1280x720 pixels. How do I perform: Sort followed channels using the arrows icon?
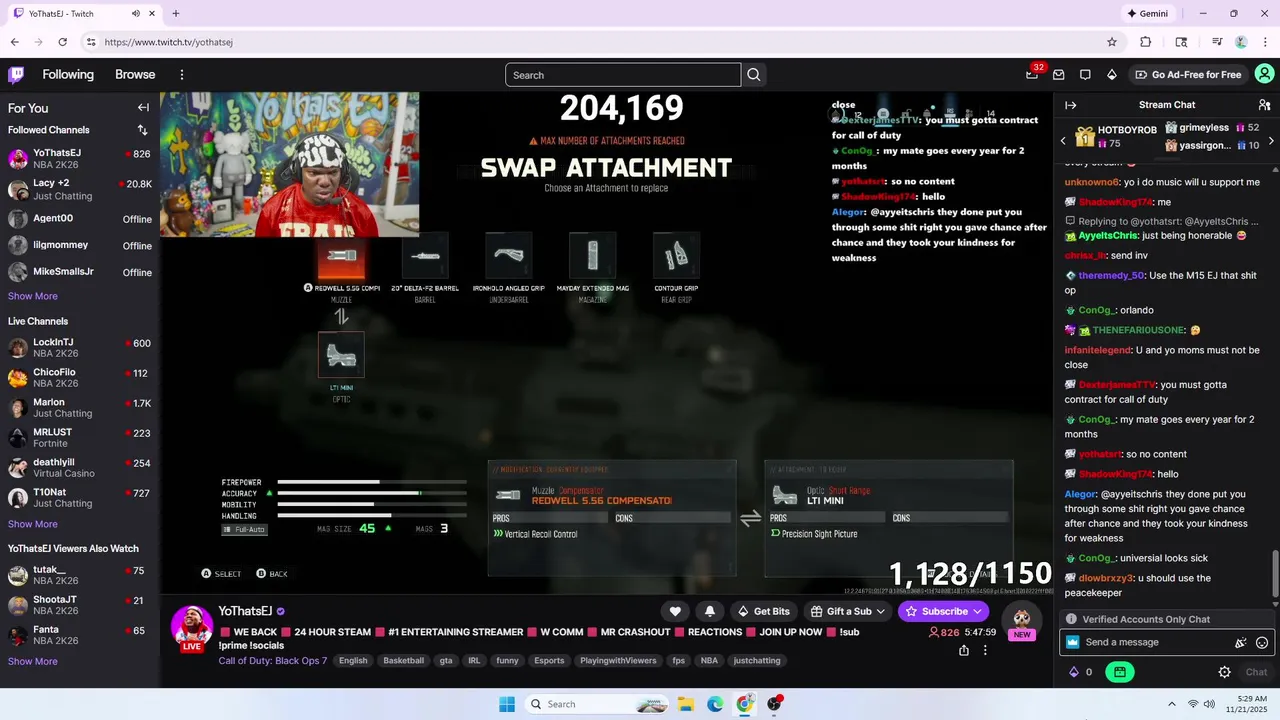(142, 130)
